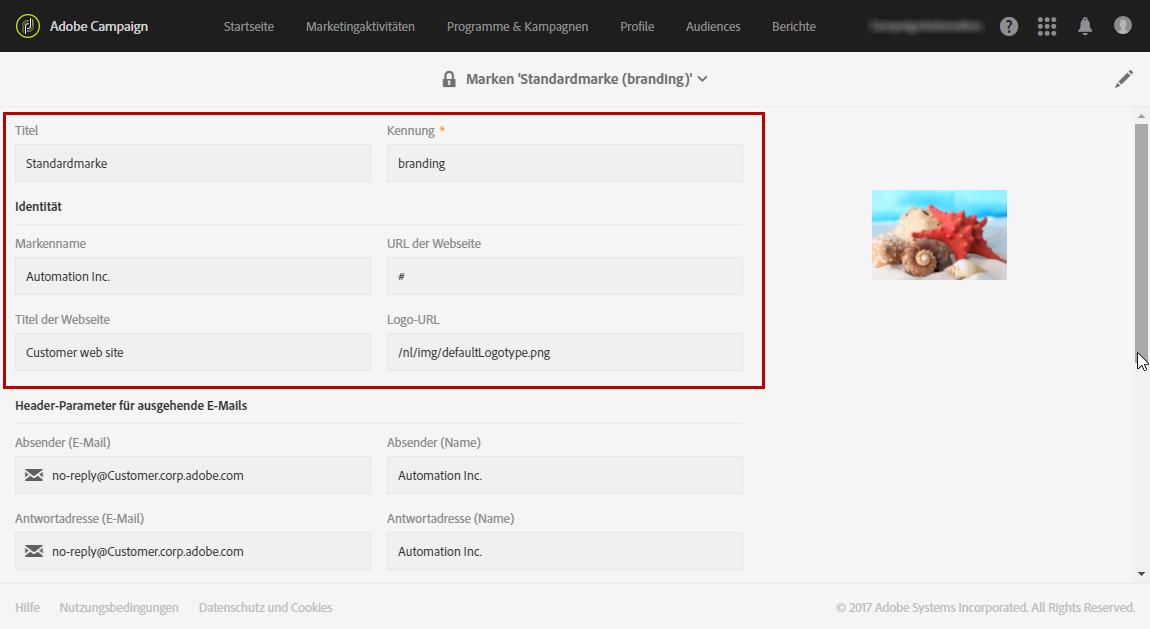Click the URL der Webseite field

565,276
